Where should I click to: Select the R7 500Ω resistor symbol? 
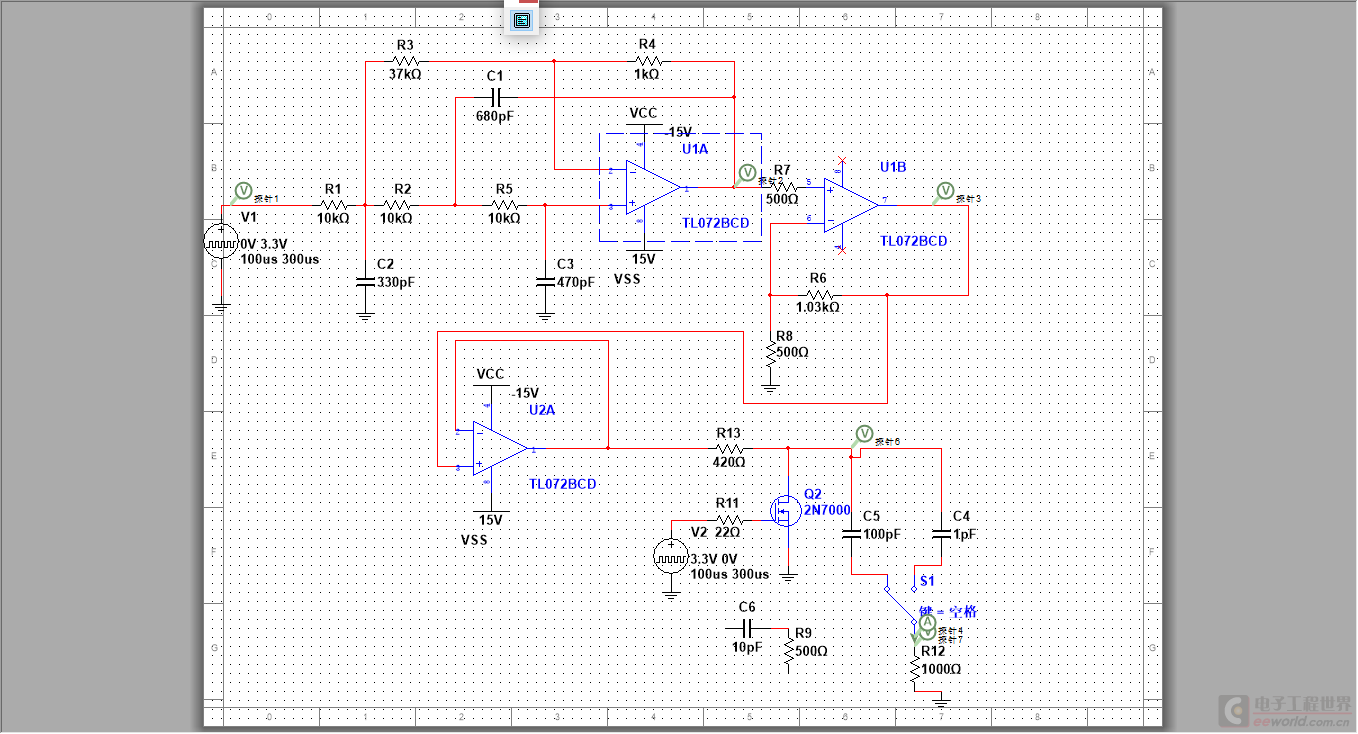(x=784, y=186)
